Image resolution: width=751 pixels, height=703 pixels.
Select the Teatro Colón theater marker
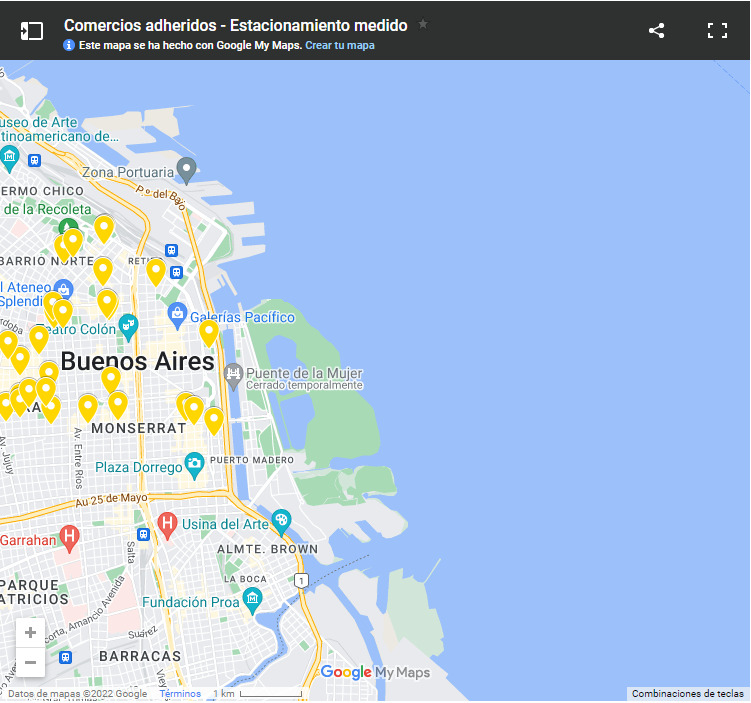click(128, 325)
